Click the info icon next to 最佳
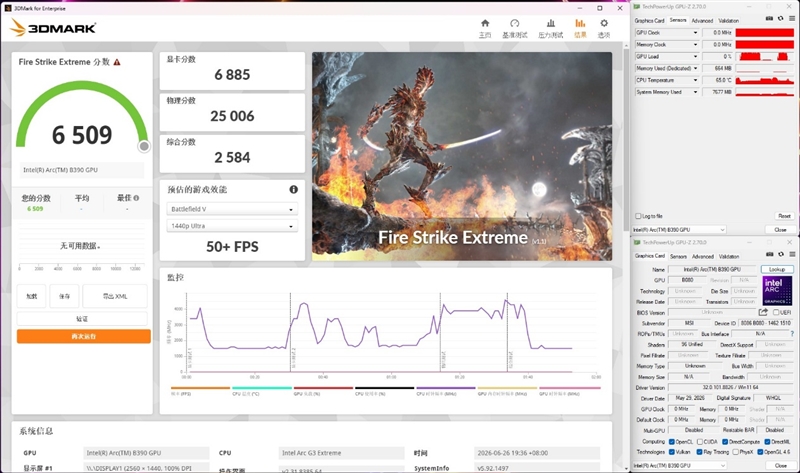Screen dimensions: 800x473 click(x=136, y=198)
